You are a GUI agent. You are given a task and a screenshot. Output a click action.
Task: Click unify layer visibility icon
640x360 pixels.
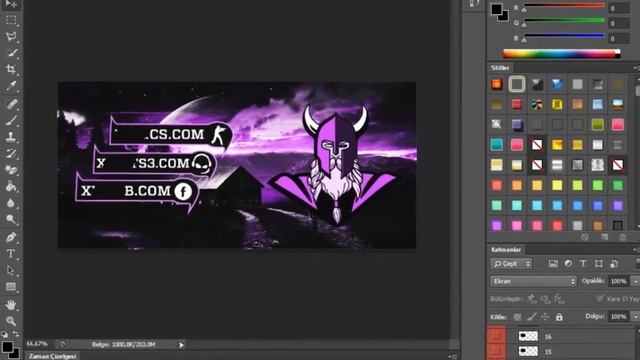(x=546, y=299)
